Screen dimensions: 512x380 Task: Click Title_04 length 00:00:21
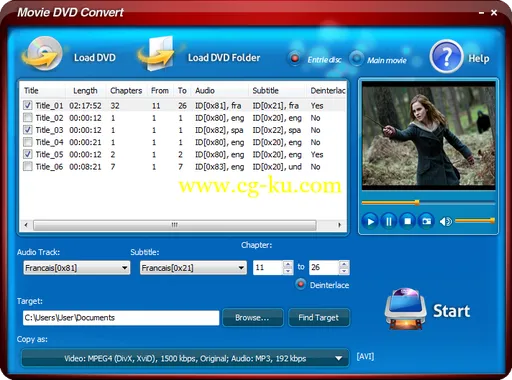(85, 142)
